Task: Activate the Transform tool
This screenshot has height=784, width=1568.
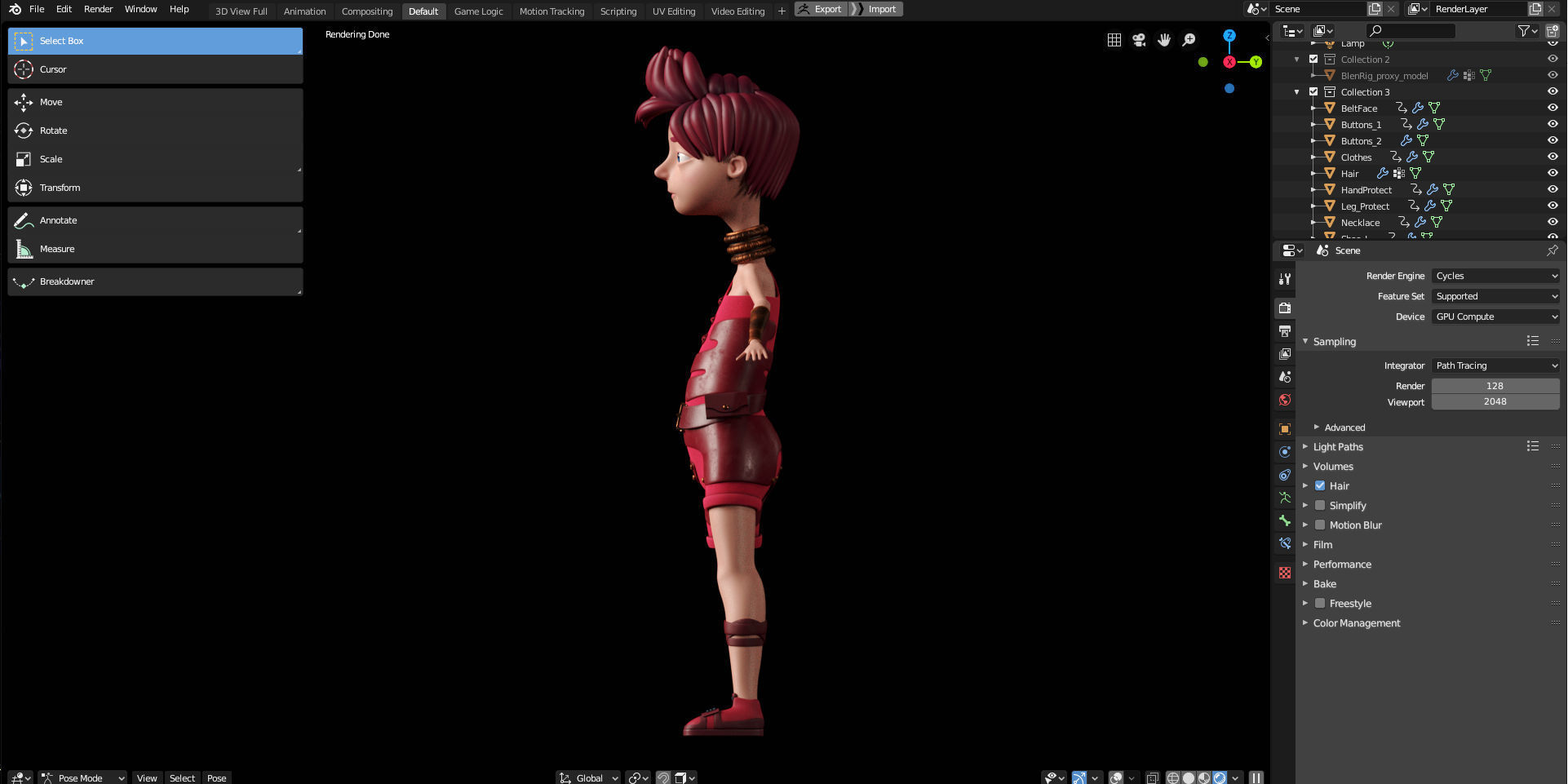Action: [x=155, y=188]
